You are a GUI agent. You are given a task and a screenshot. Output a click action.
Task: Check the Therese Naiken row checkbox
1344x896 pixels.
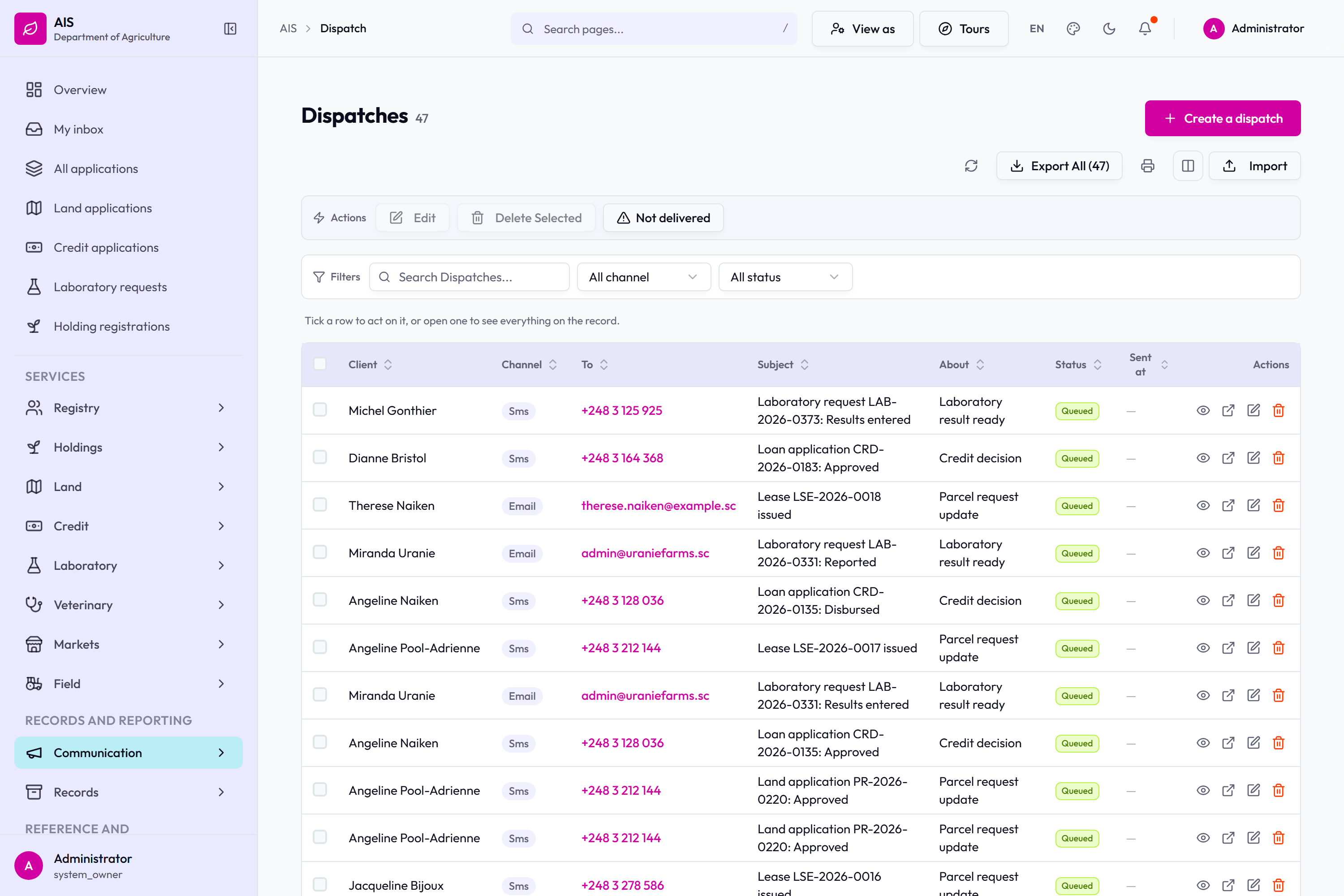click(320, 504)
